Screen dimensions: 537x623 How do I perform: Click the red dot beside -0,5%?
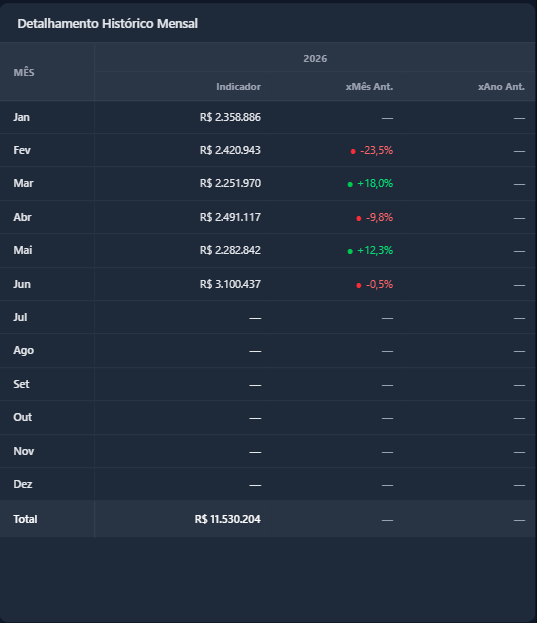pyautogui.click(x=359, y=286)
